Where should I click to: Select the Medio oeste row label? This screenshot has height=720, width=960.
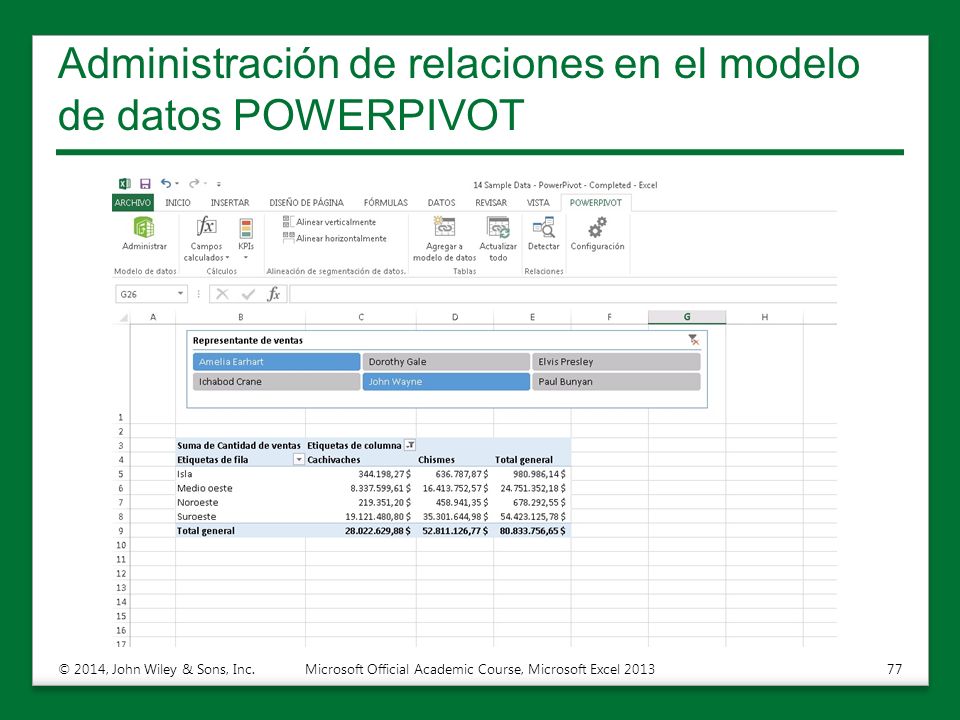point(241,488)
